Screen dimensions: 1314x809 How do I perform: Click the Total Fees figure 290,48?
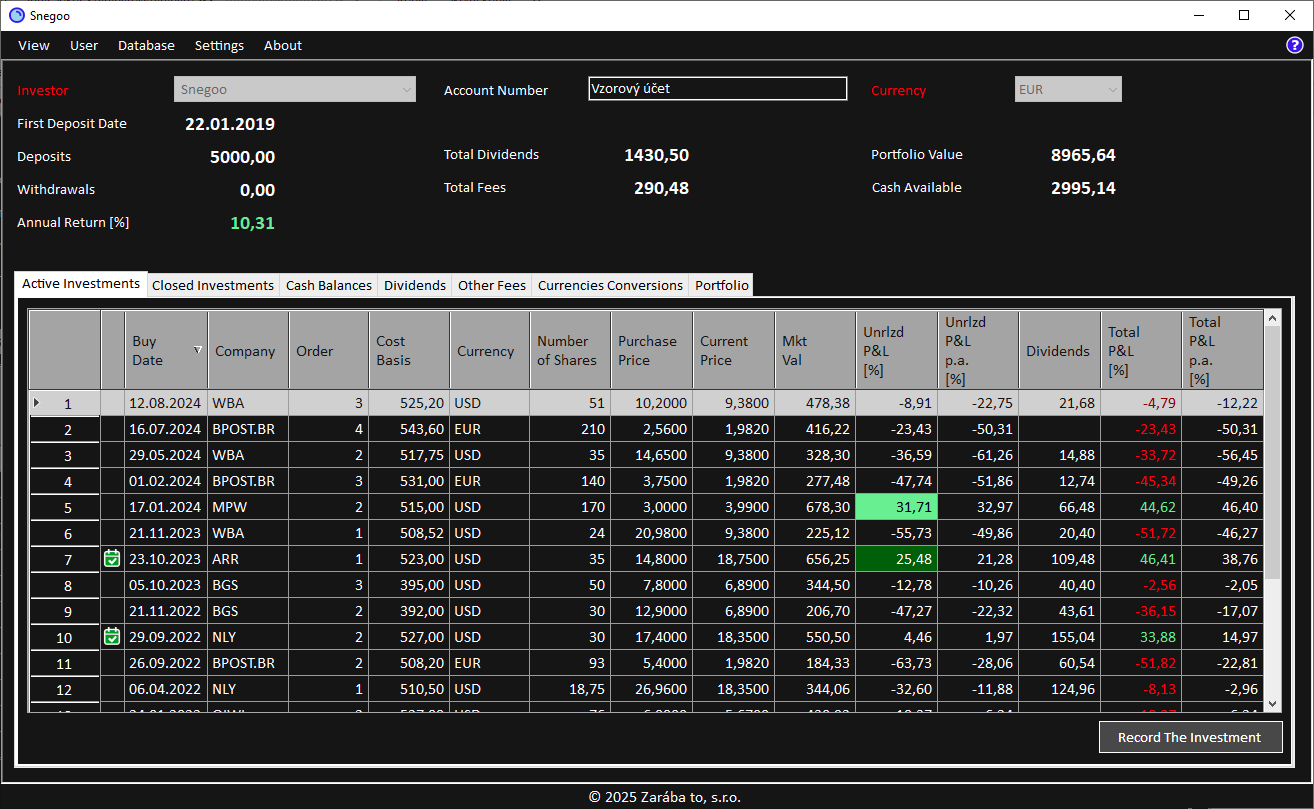[x=661, y=188]
